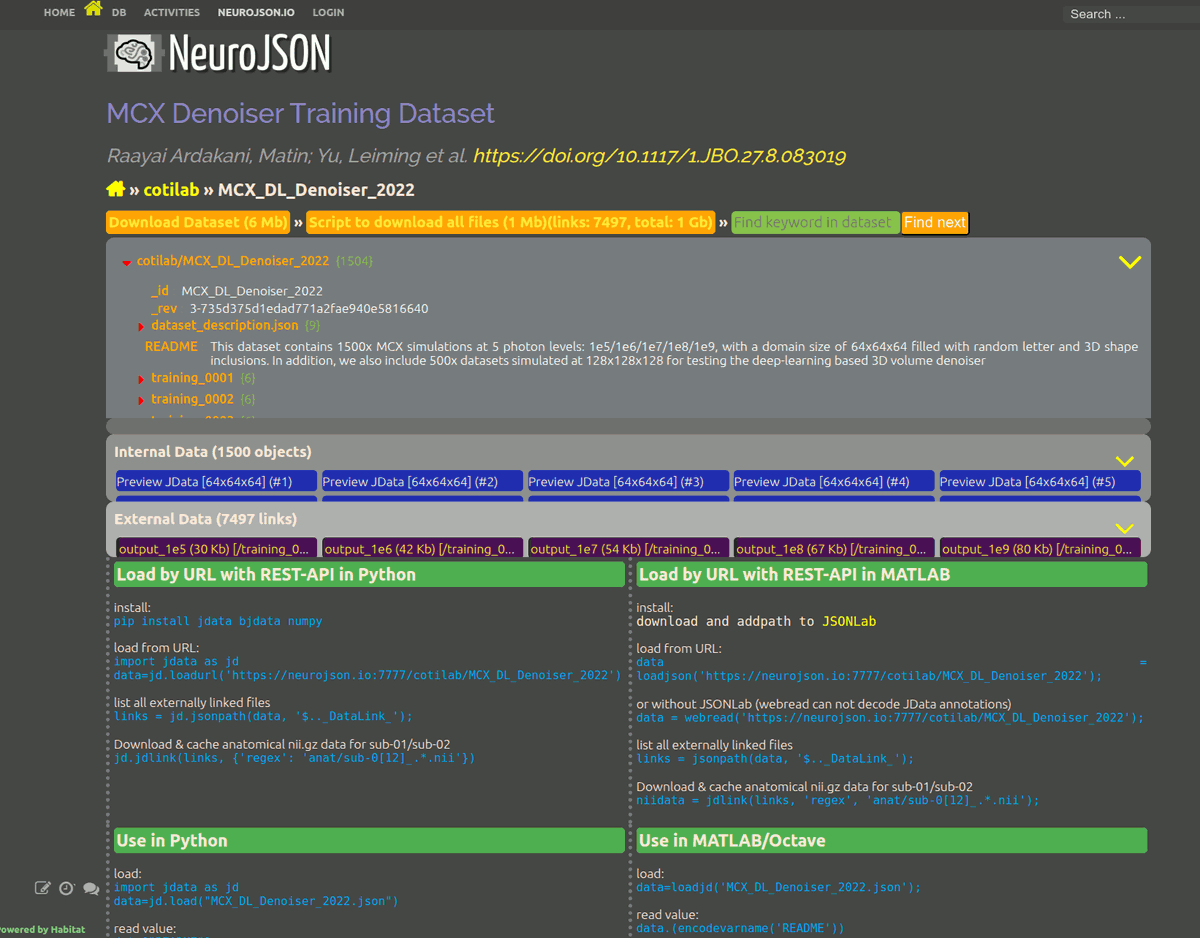Image resolution: width=1200 pixels, height=938 pixels.
Task: Select the training_0001 tree item label
Action: point(192,378)
